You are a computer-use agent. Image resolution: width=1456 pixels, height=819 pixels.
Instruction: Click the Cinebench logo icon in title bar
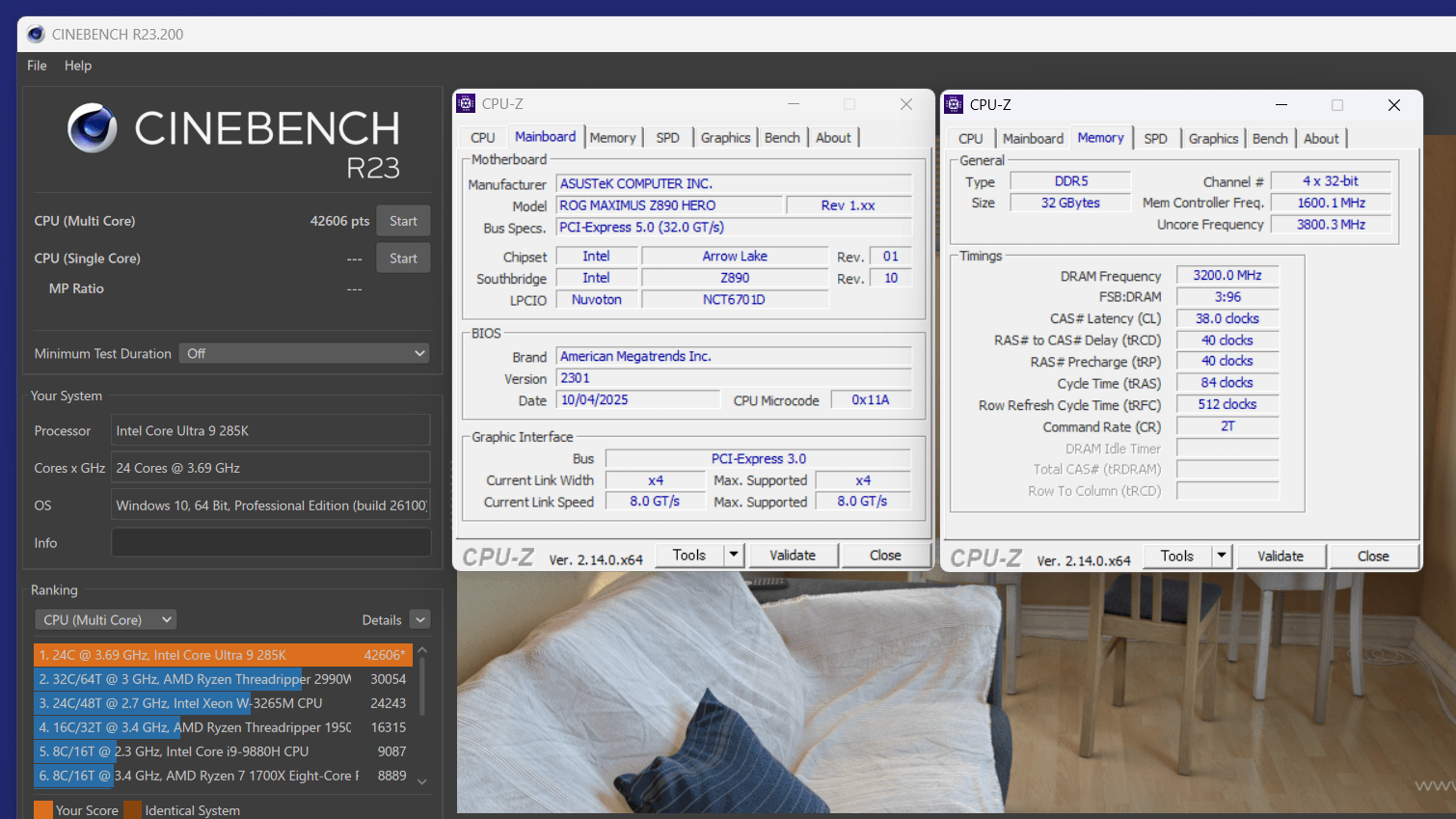(x=36, y=35)
